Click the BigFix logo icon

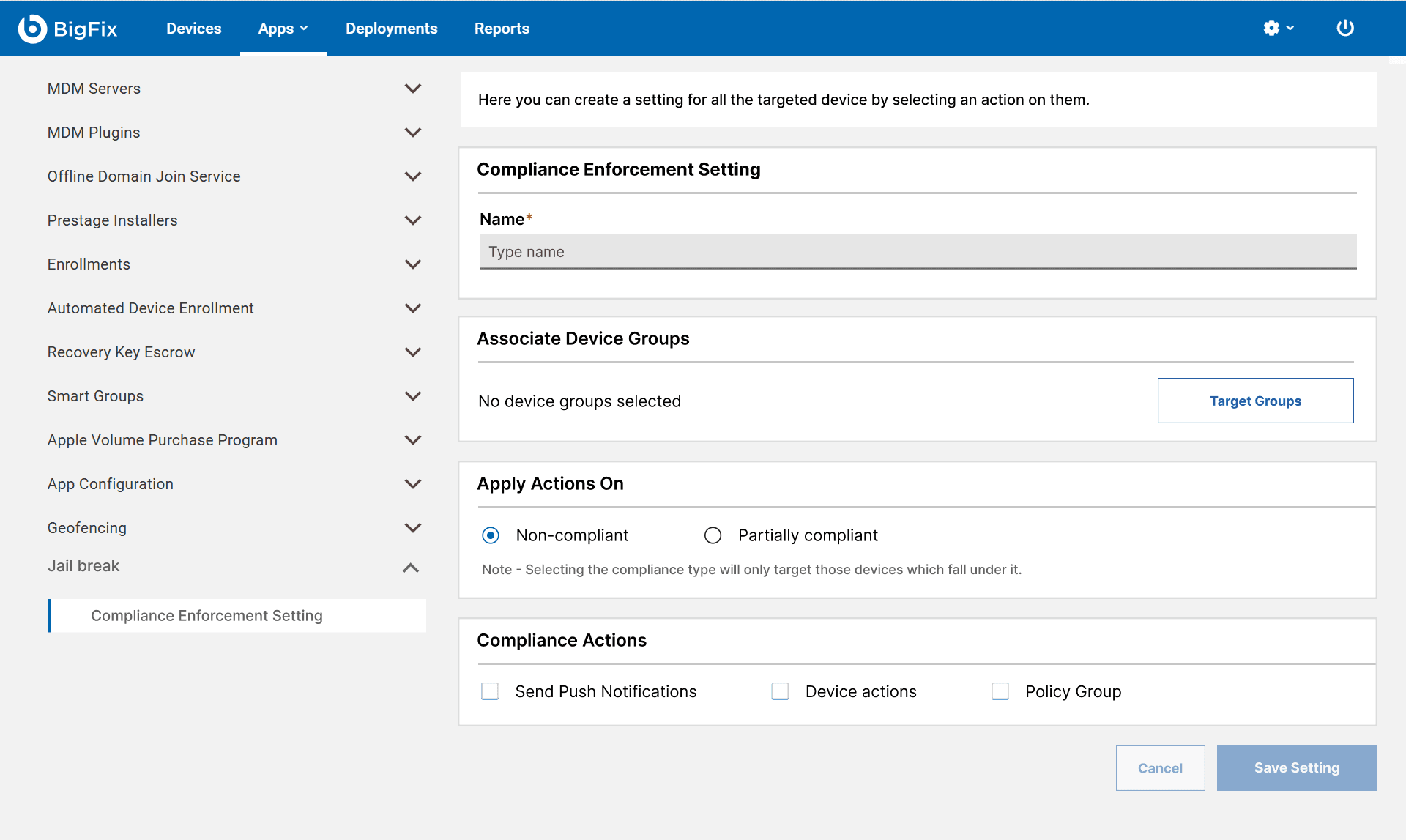32,29
